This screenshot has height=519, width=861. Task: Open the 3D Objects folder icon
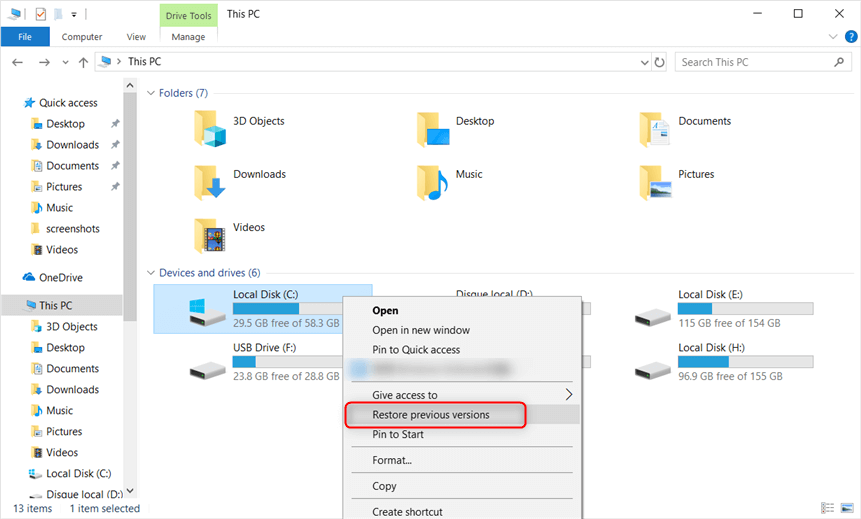[211, 127]
